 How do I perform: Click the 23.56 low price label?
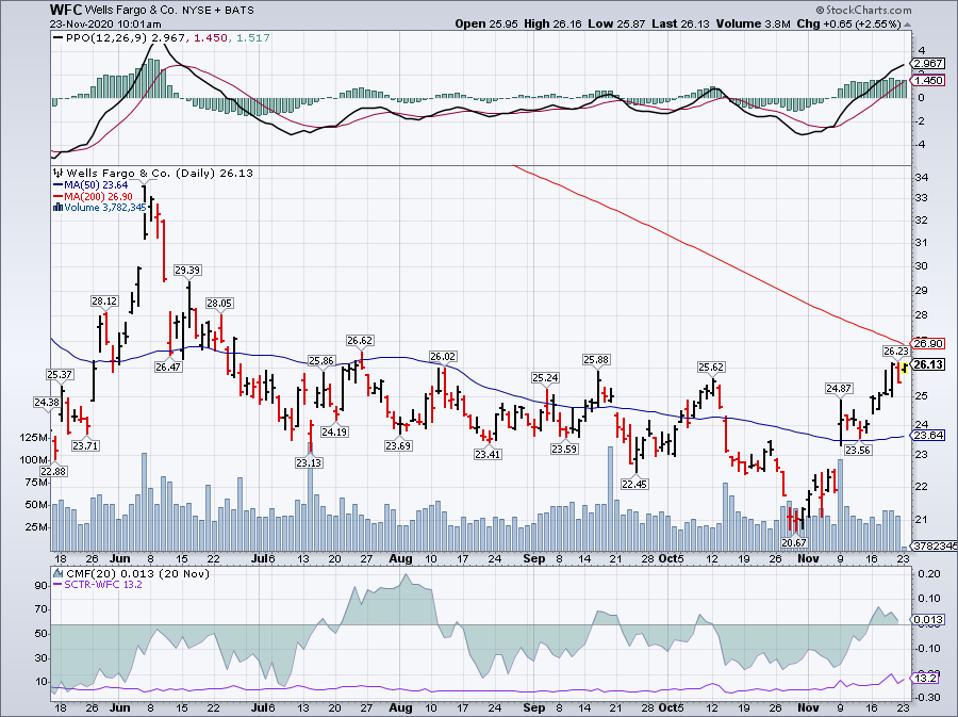(858, 449)
